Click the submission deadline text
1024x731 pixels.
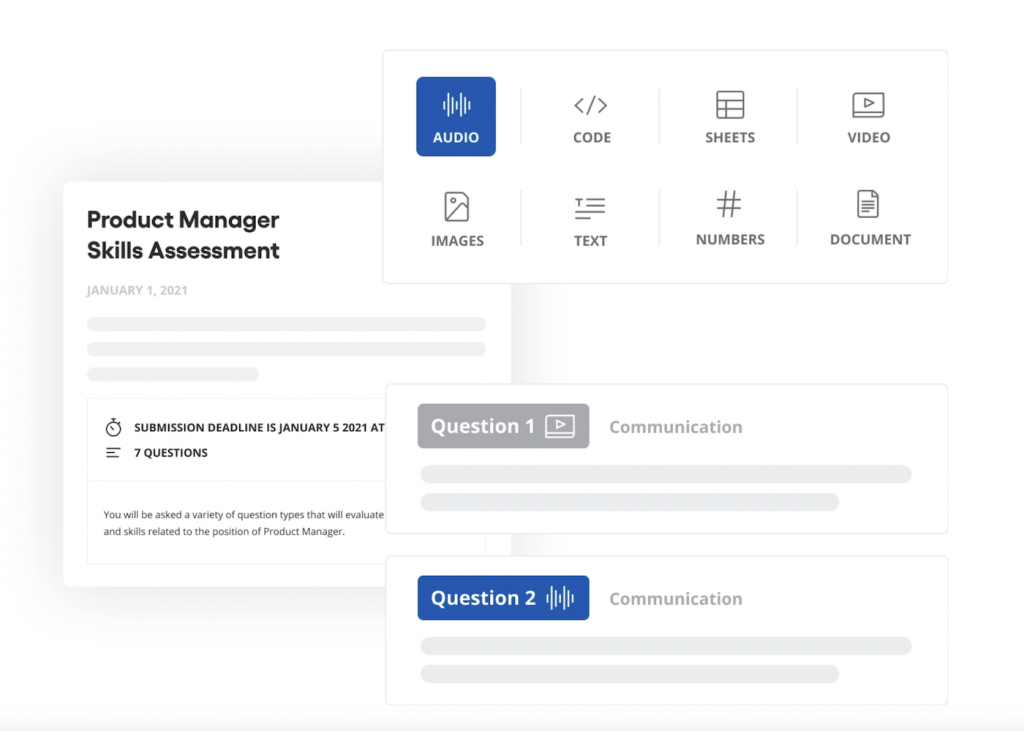point(259,427)
